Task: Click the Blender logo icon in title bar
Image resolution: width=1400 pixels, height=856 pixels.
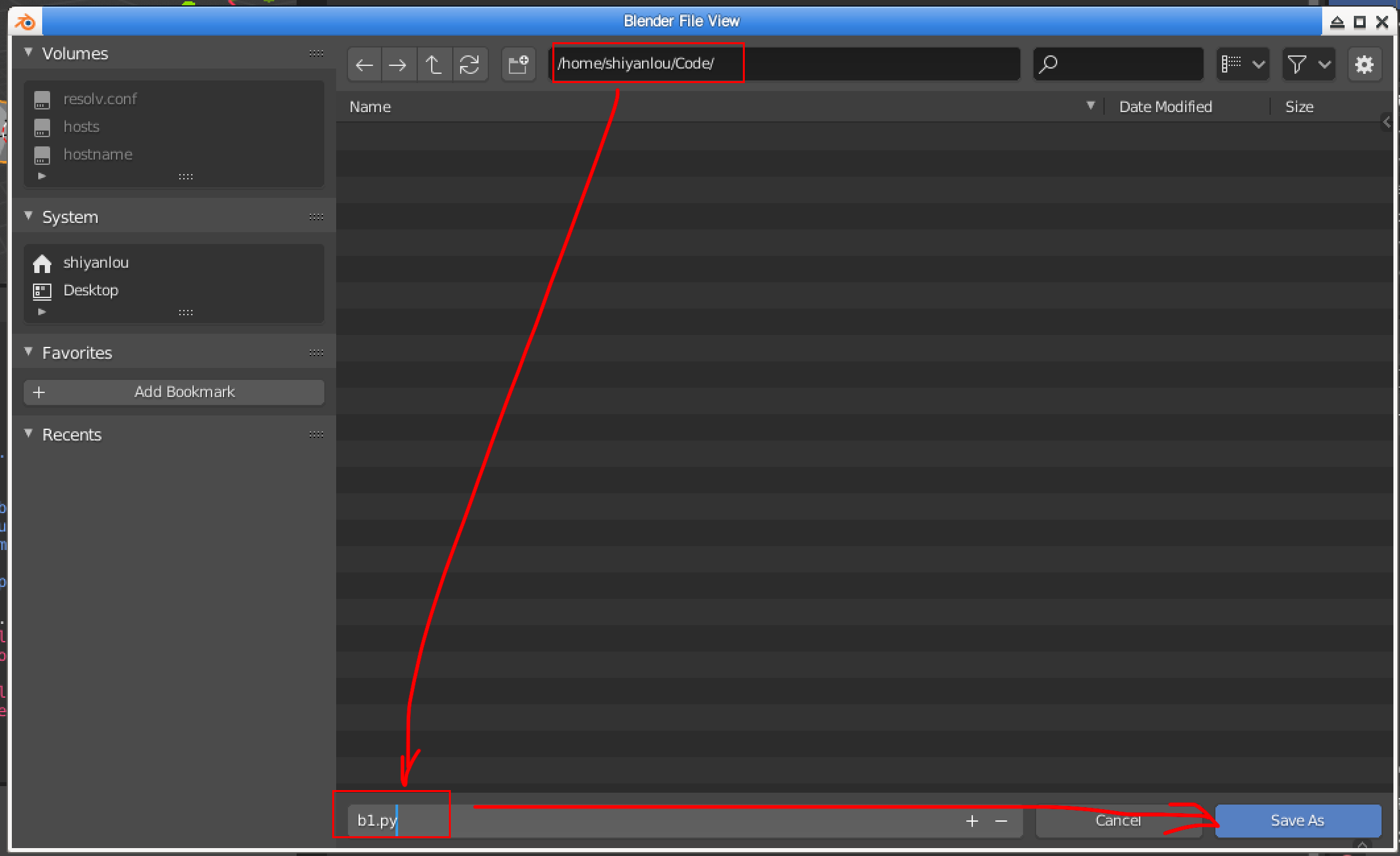Action: point(26,22)
